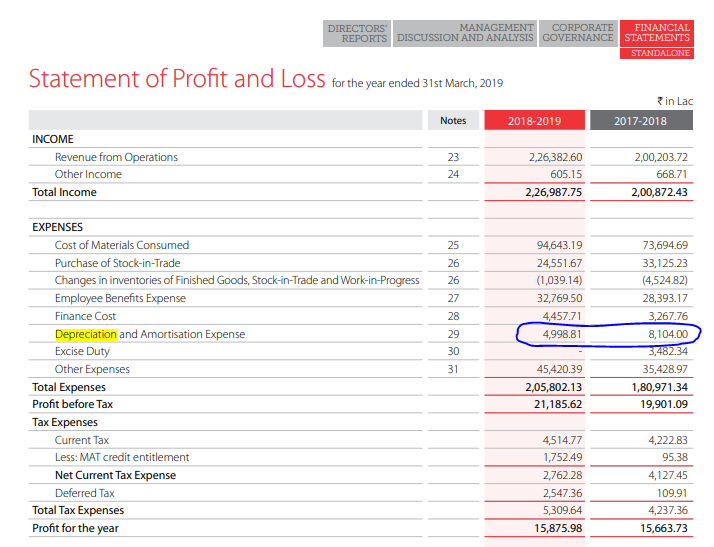Open the Directors' Reports tab
This screenshot has width=714, height=547.
click(x=358, y=33)
